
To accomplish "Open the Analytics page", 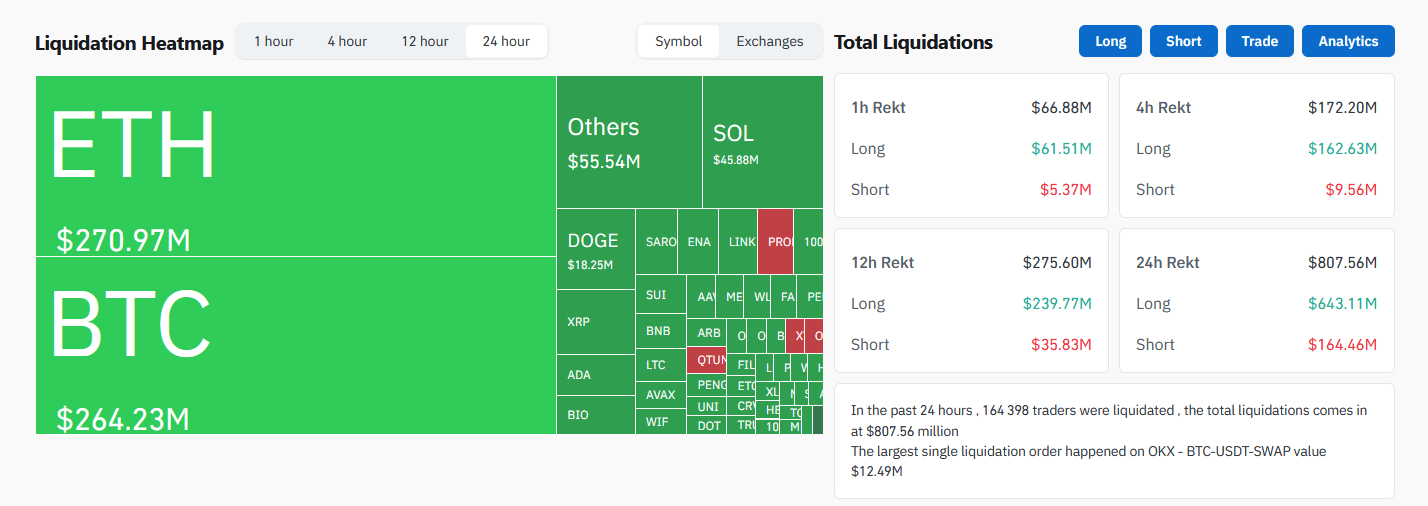I will pos(1348,41).
